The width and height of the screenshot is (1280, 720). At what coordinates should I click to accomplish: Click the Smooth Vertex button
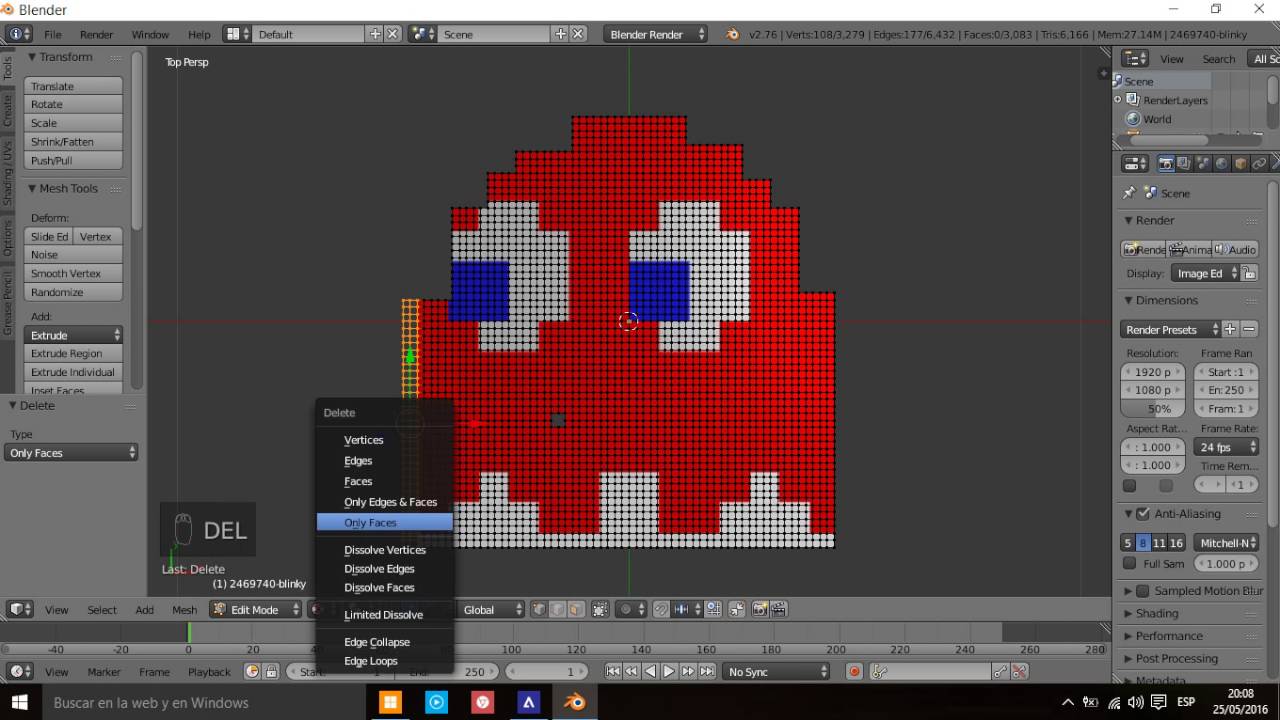(73, 273)
